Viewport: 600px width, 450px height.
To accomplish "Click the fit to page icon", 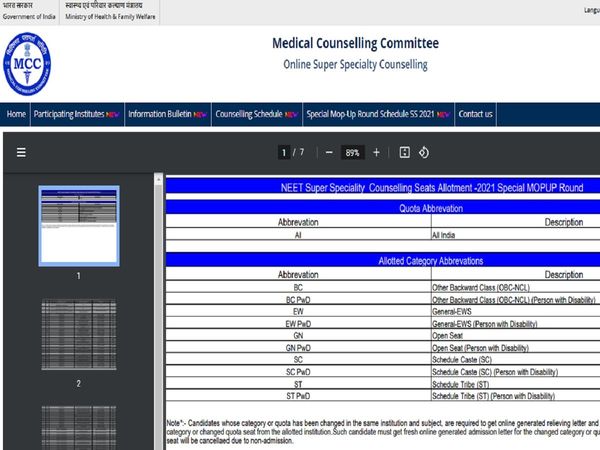I will click(404, 152).
